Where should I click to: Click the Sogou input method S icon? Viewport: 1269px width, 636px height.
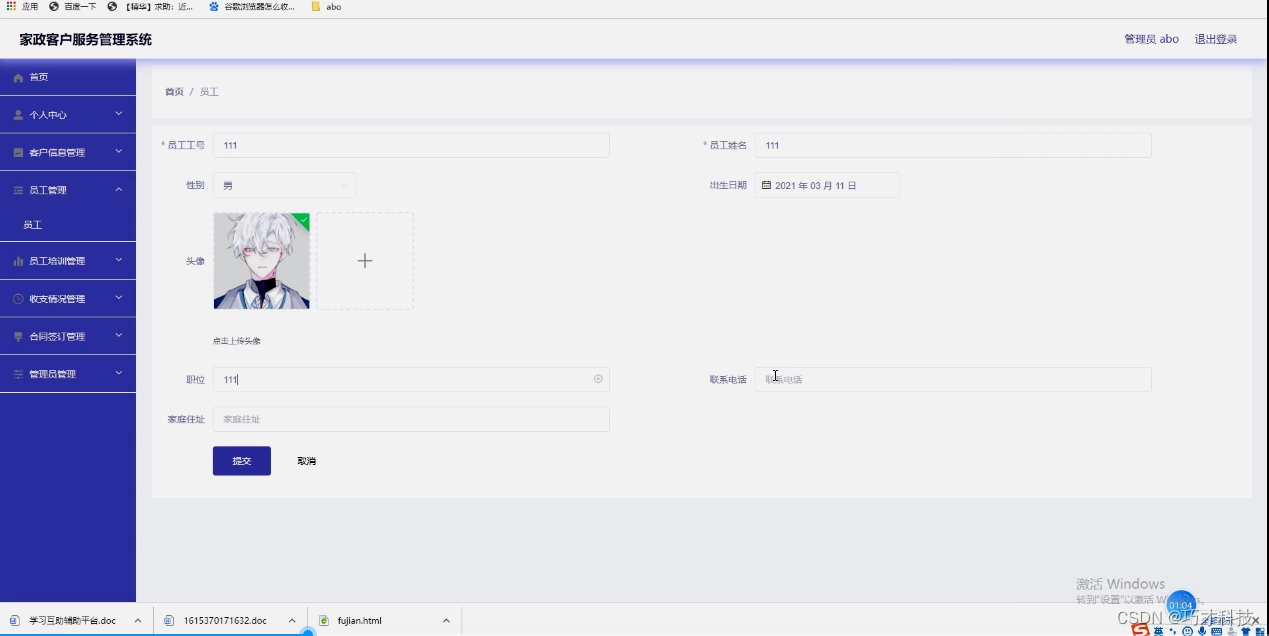1140,629
